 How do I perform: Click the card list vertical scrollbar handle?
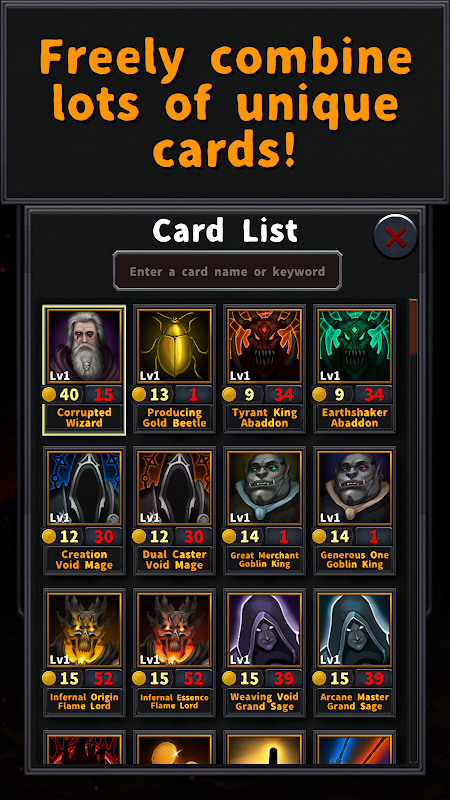point(413,328)
